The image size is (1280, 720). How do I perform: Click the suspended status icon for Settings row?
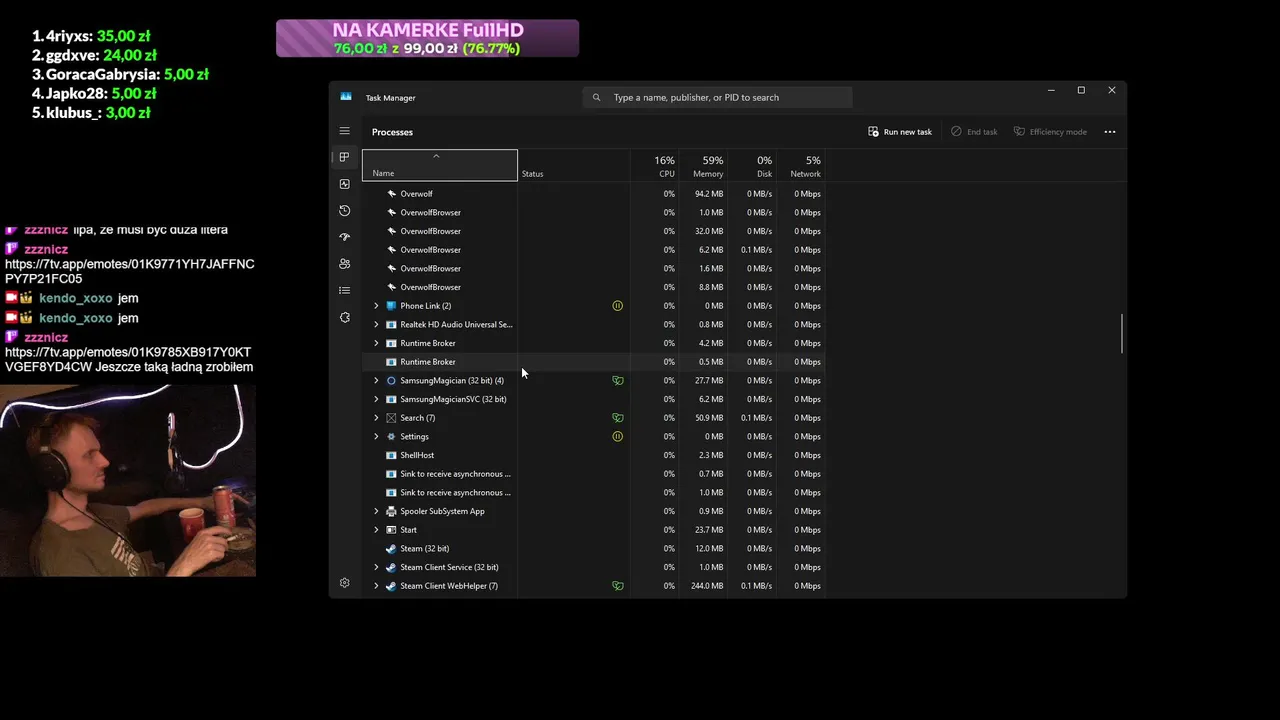click(617, 436)
